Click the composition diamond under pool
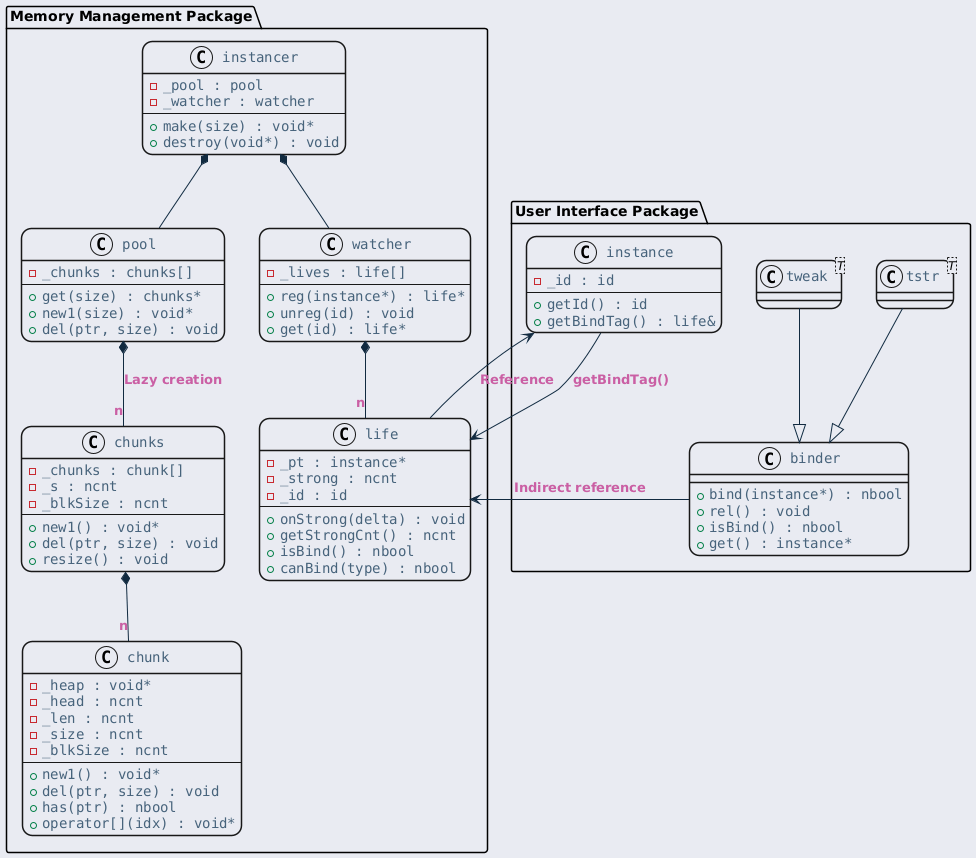 point(123,347)
